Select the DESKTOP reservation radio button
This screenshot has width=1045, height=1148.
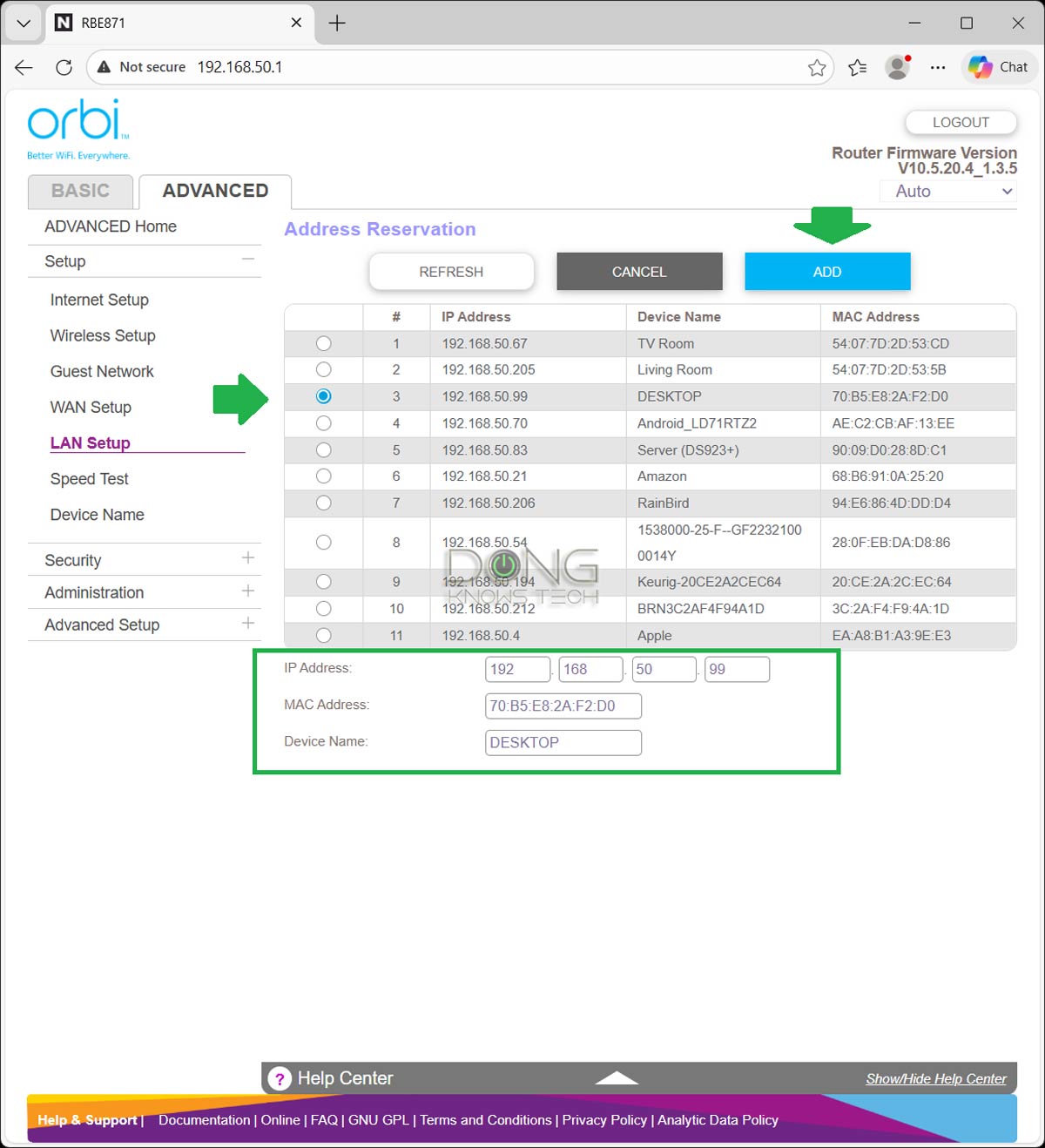tap(323, 396)
